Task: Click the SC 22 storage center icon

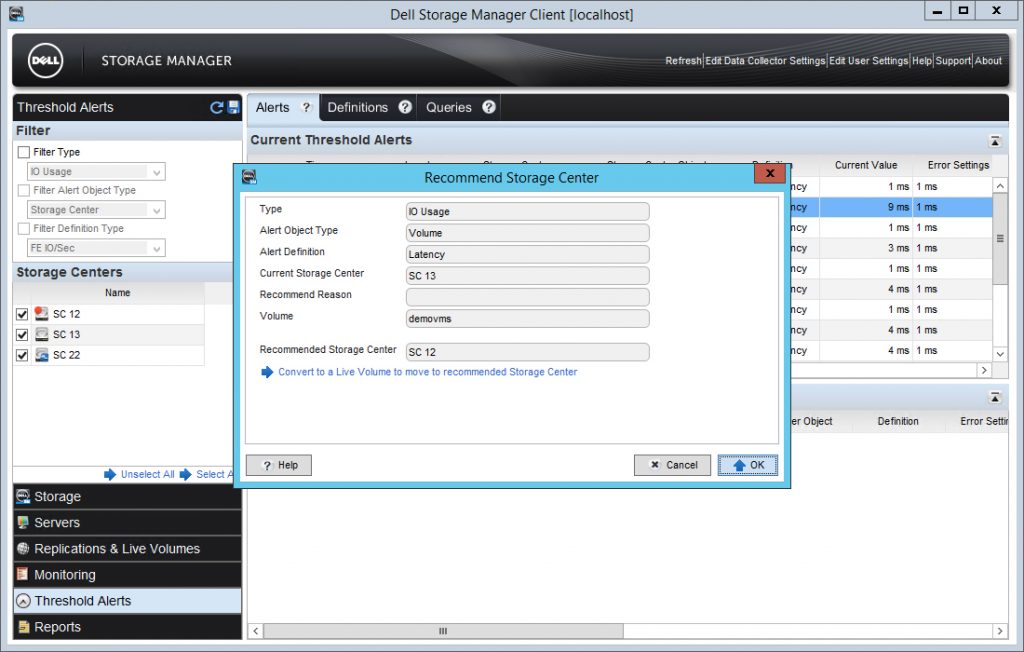Action: (x=41, y=355)
